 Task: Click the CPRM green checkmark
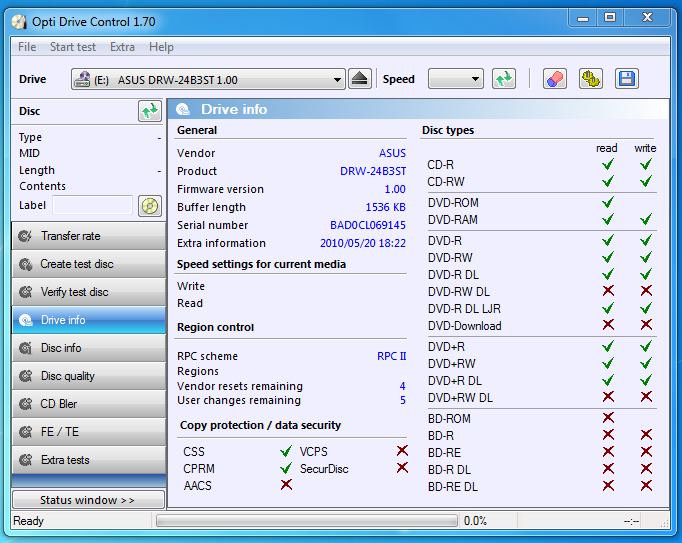tap(286, 468)
